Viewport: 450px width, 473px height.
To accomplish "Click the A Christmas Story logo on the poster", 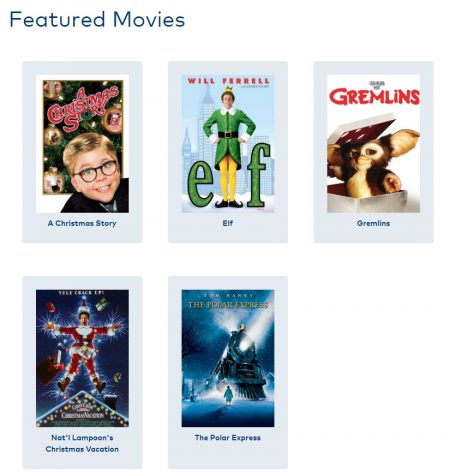I will pos(83,108).
